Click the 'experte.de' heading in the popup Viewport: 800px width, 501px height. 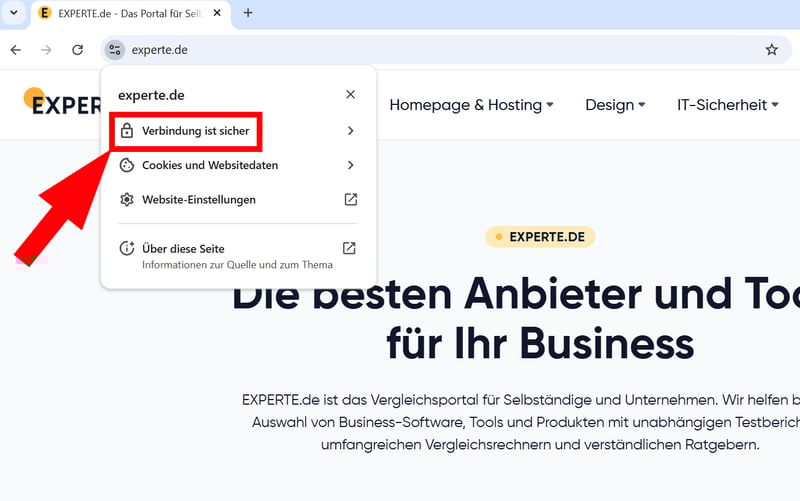(151, 95)
